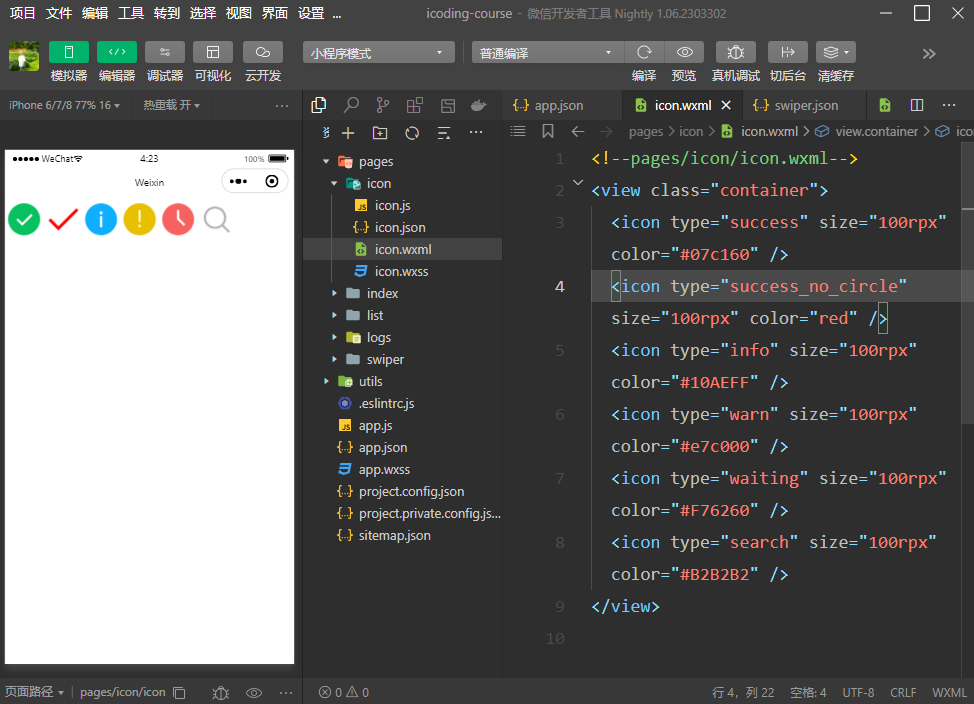Click the New File plus icon
Image resolution: width=974 pixels, height=704 pixels.
348,132
